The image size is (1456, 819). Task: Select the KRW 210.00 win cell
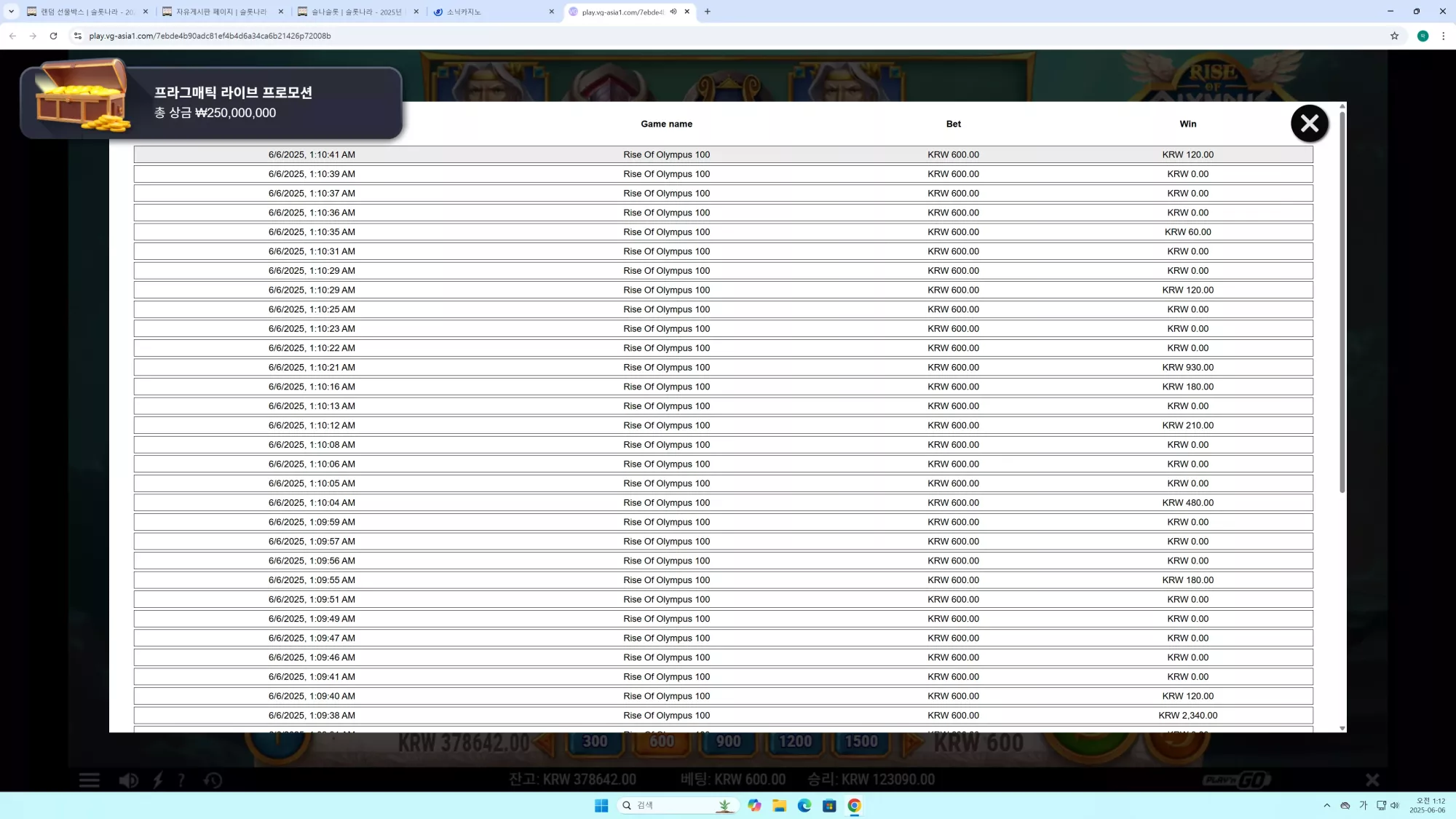(x=1187, y=426)
